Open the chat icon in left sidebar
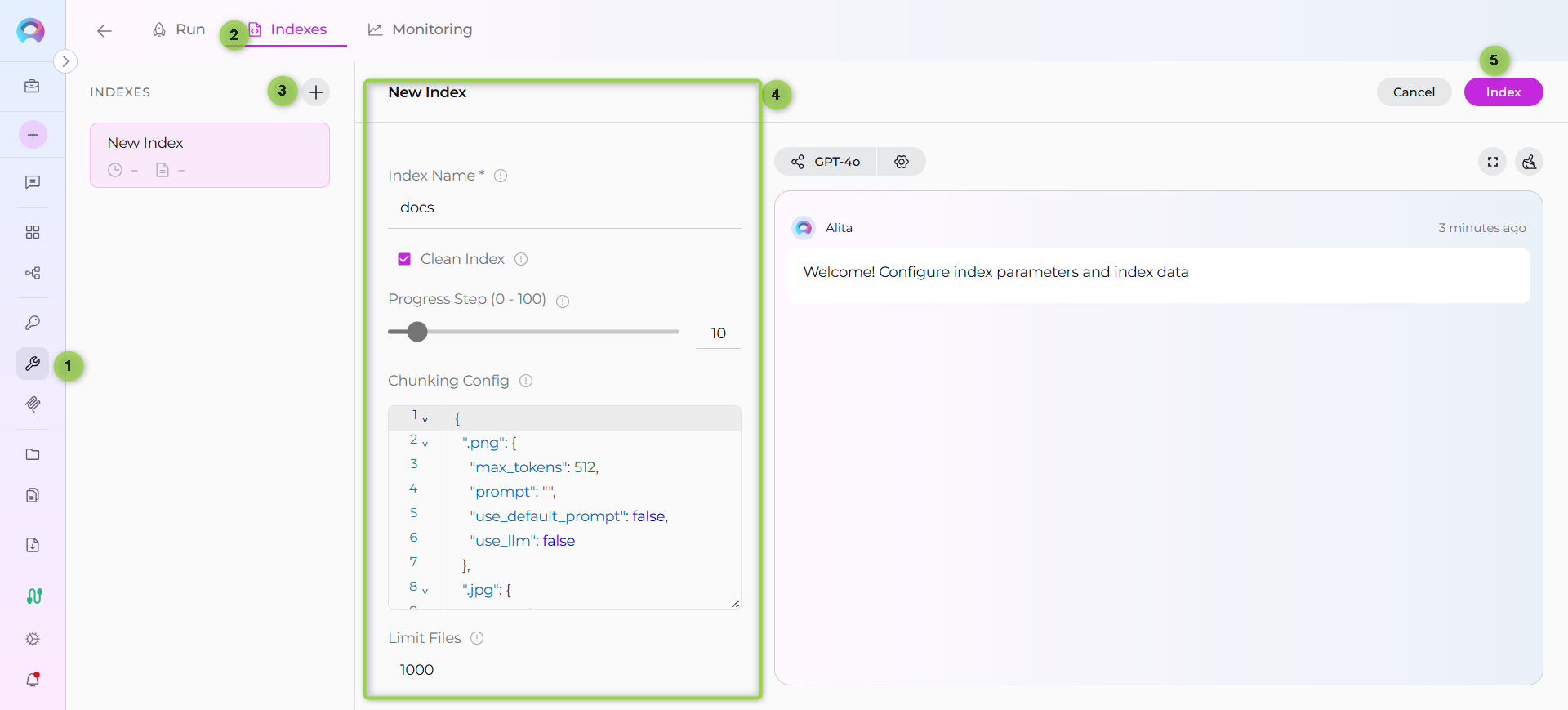The height and width of the screenshot is (710, 1568). [33, 182]
